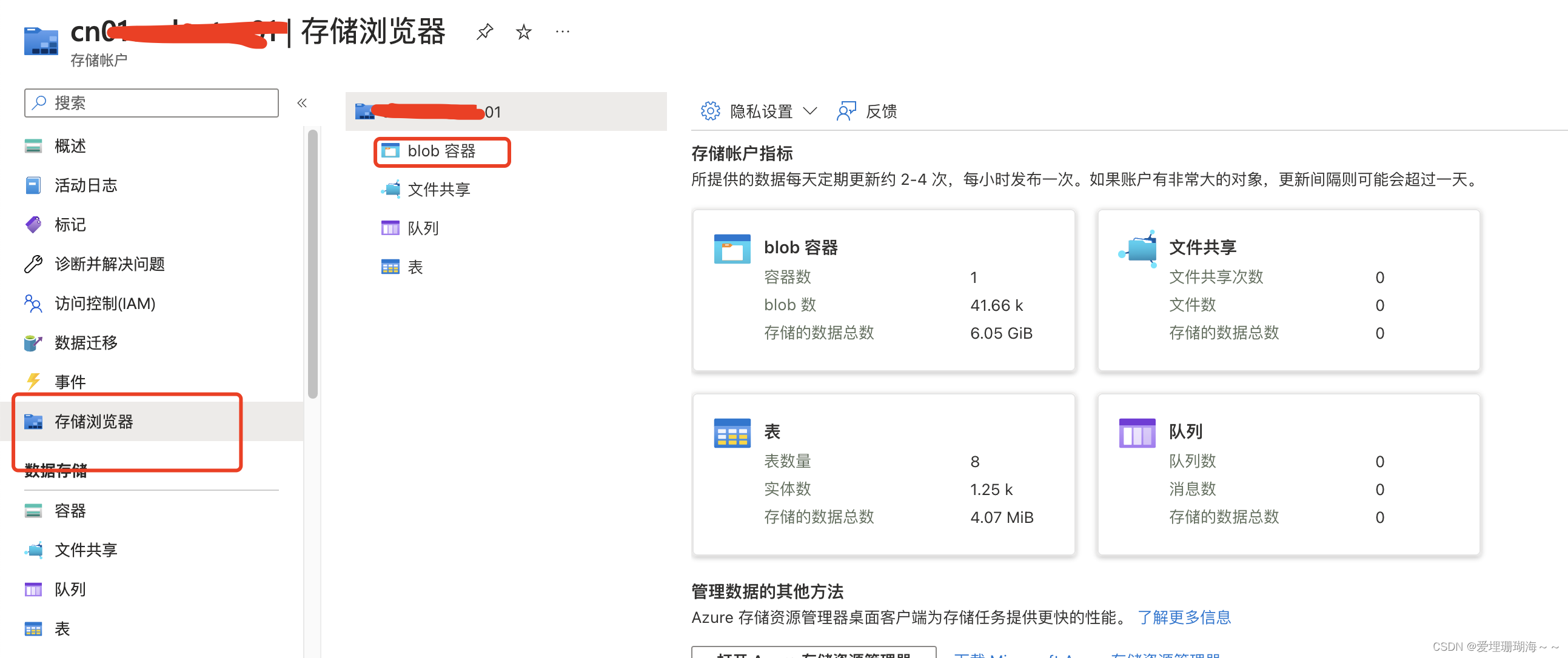Open 文件共享 under 数据存储

point(87,550)
